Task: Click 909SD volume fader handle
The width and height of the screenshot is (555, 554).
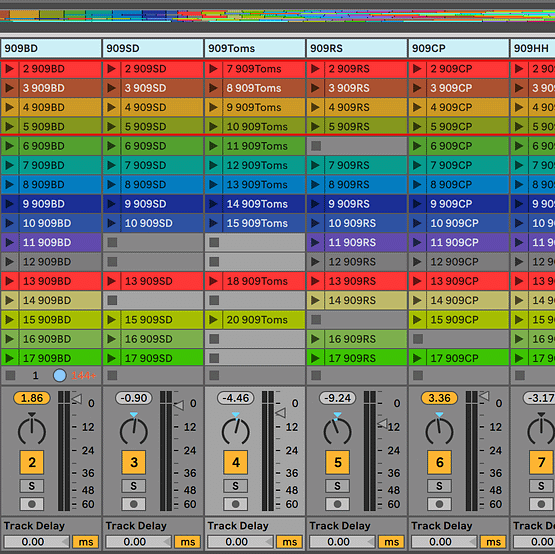Action: (179, 405)
